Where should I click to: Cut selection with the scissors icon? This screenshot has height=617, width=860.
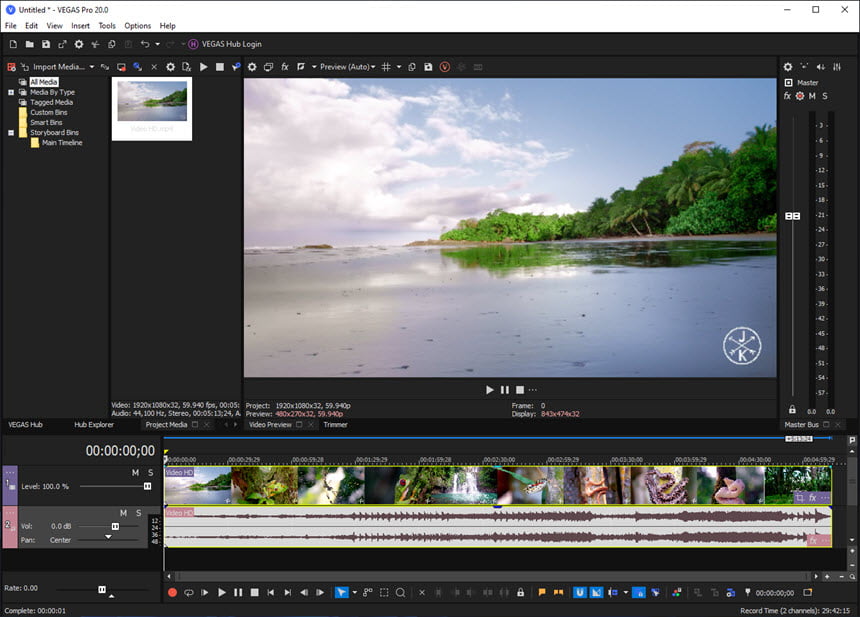tap(95, 44)
